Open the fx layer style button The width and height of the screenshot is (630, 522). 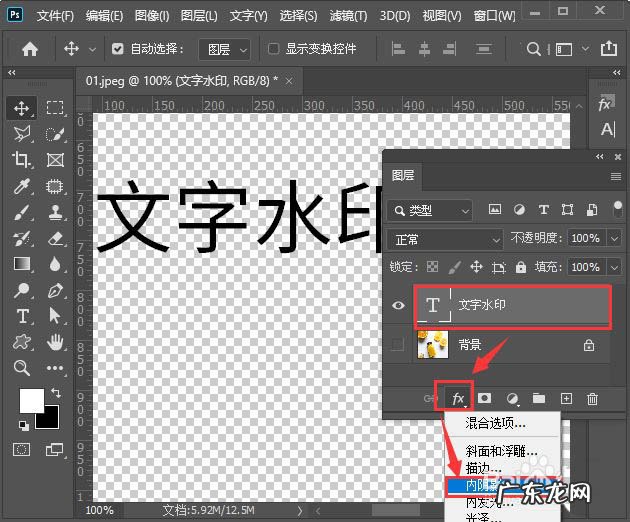(458, 399)
